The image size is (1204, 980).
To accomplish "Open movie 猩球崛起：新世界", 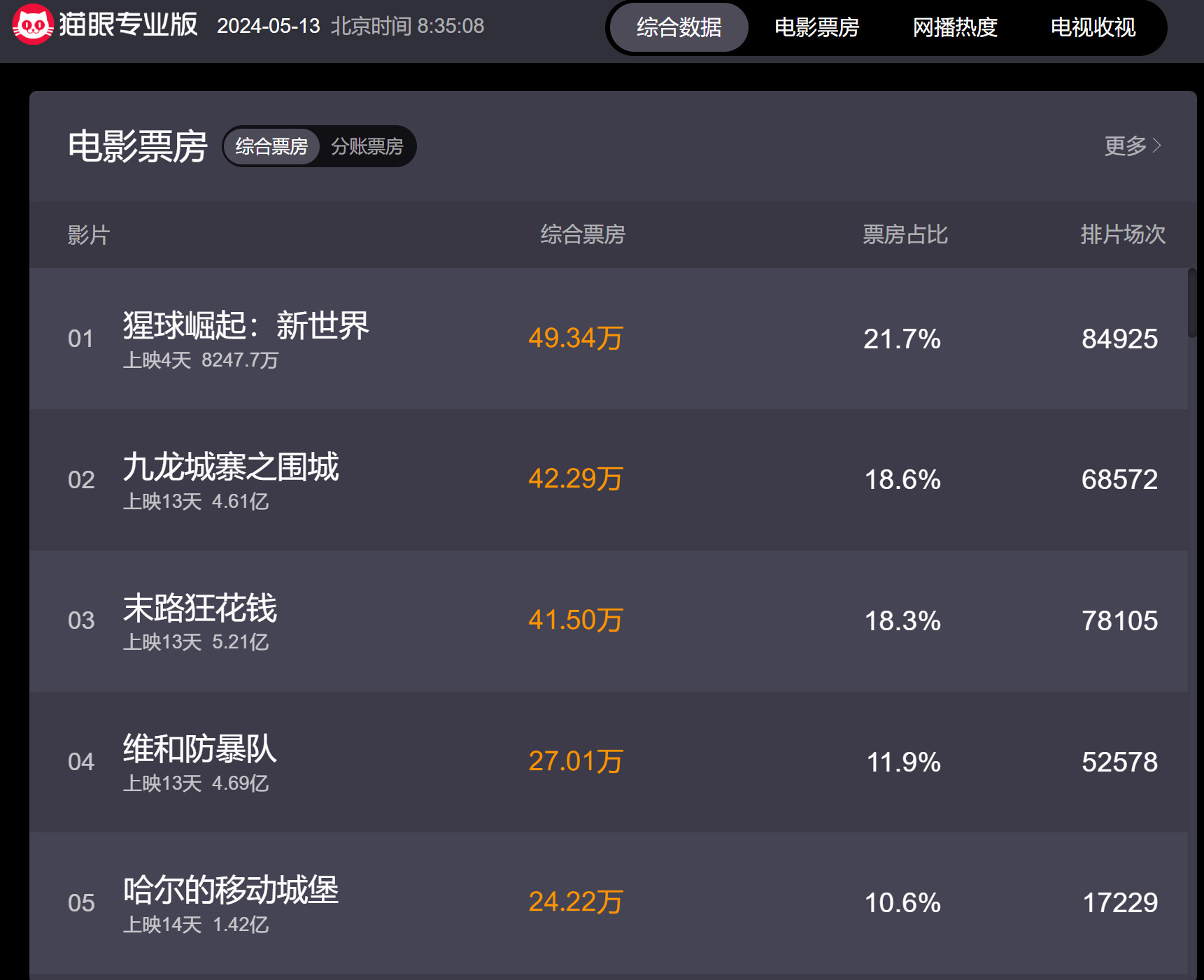I will tap(246, 326).
